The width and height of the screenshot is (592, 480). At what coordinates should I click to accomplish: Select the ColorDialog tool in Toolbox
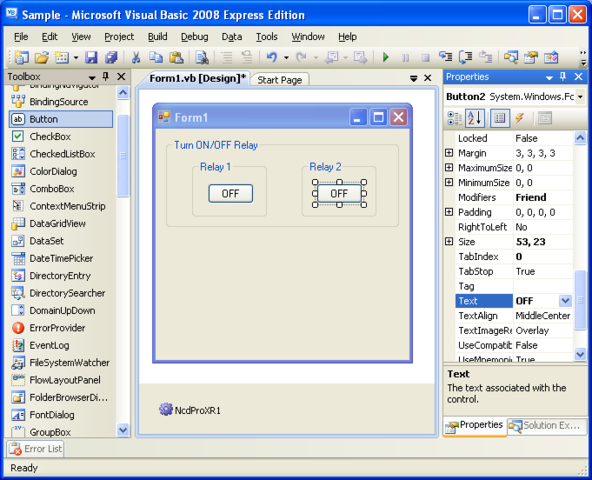click(61, 171)
